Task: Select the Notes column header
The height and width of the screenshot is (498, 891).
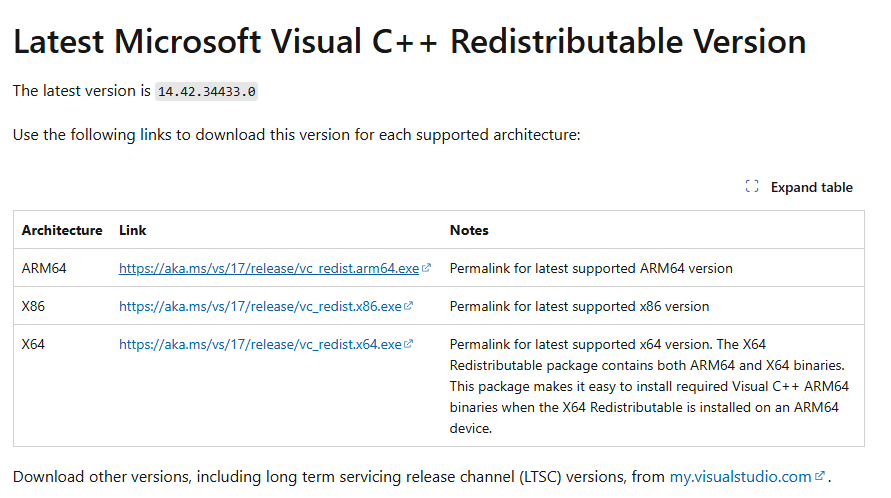Action: coord(469,230)
